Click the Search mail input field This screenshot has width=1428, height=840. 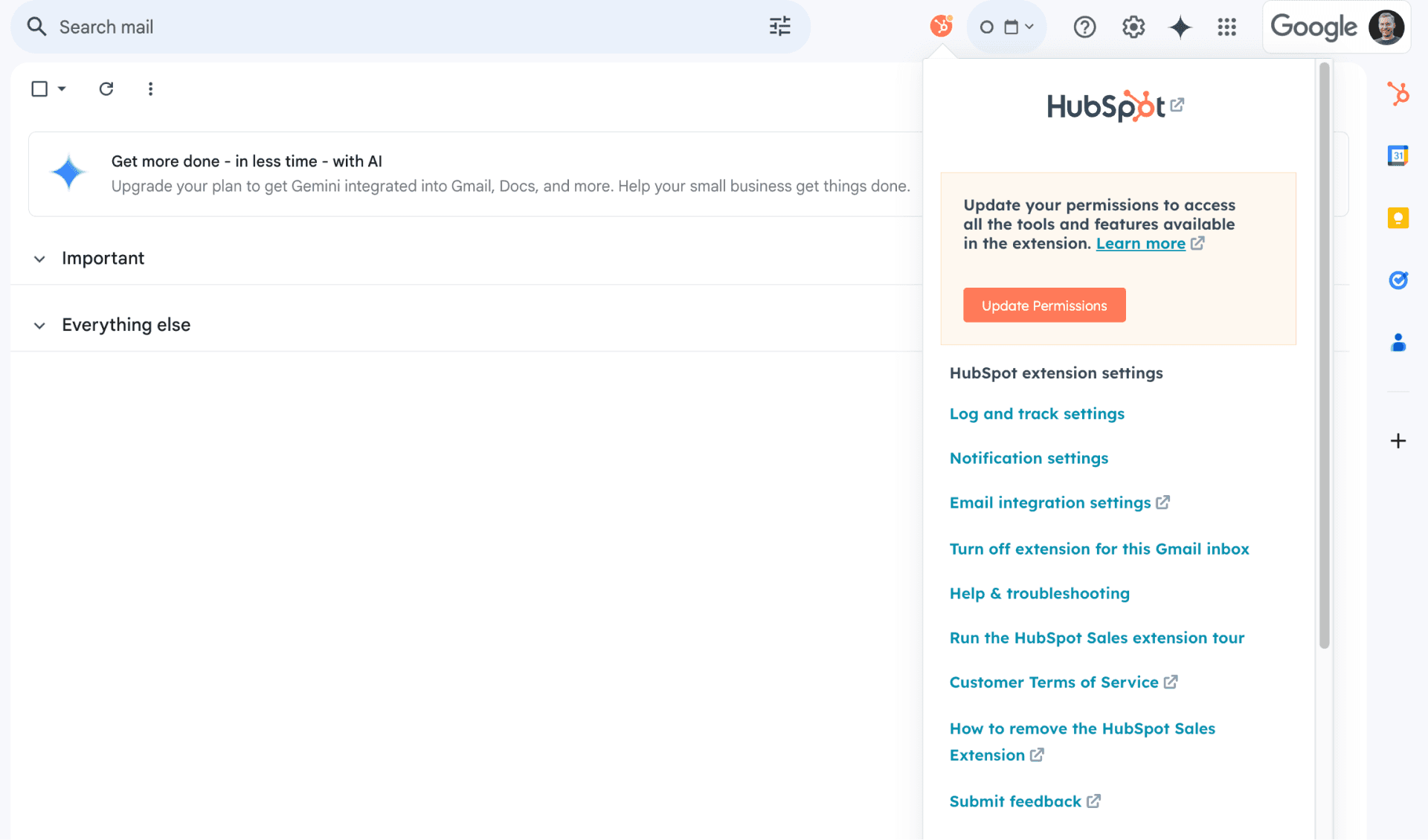[x=409, y=27]
